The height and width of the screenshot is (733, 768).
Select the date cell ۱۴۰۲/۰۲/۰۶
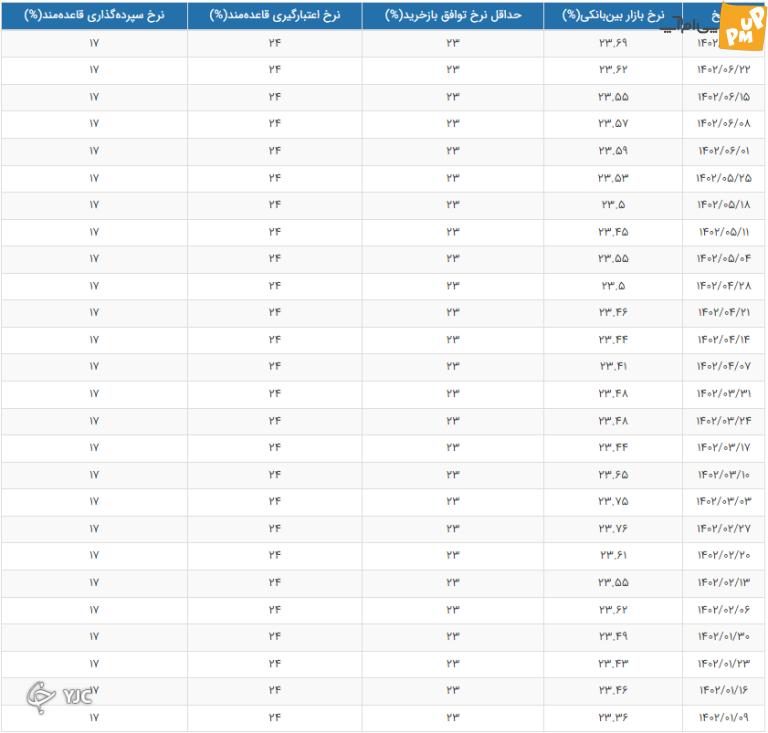point(724,610)
